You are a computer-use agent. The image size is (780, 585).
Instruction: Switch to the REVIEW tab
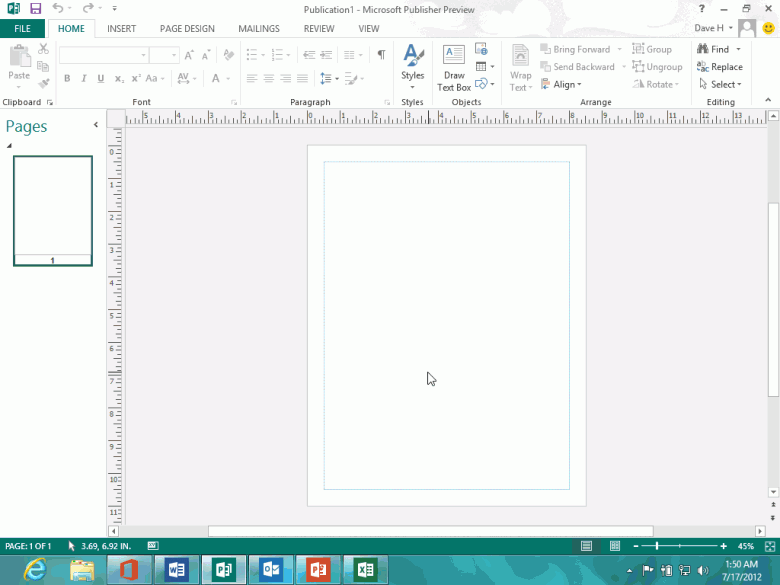point(319,29)
